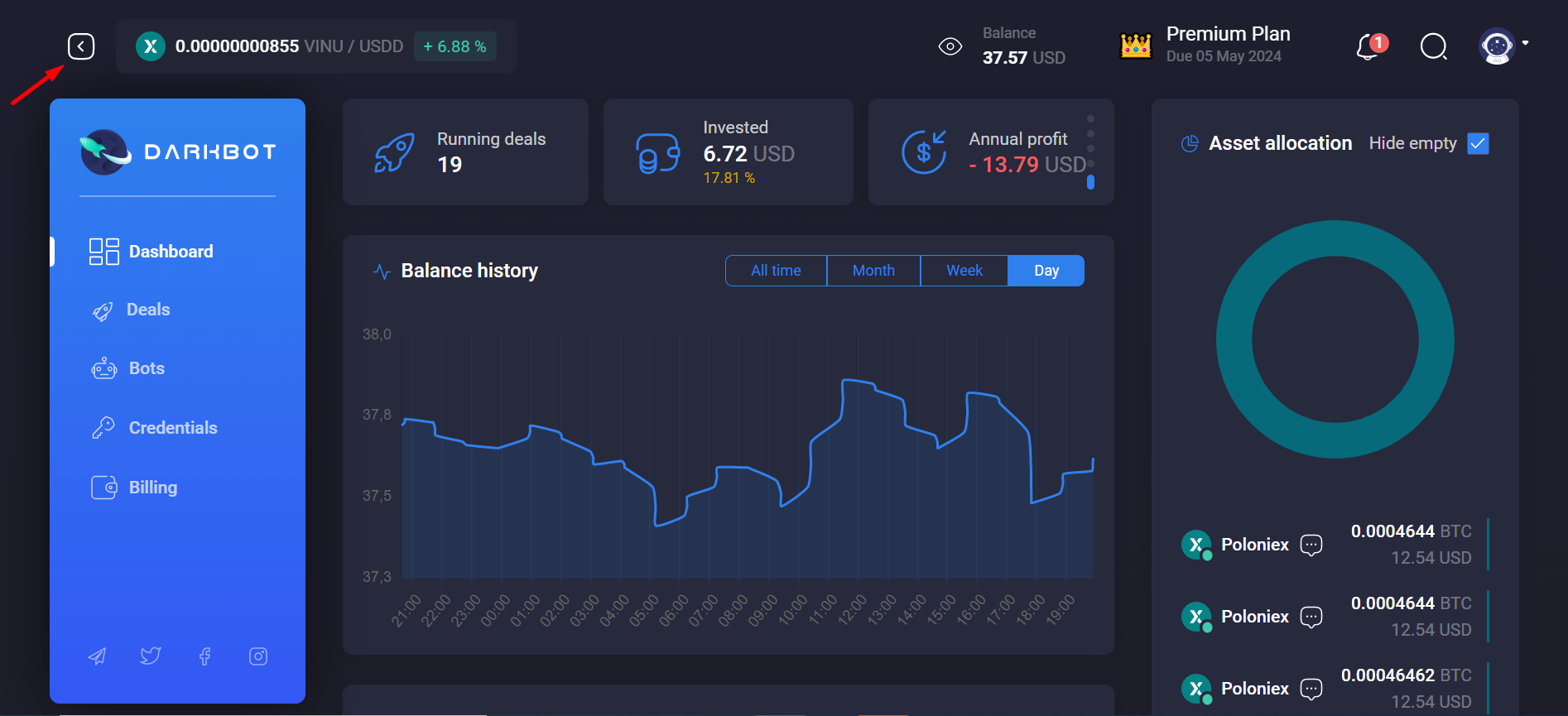Viewport: 1568px width, 716px height.
Task: Click the teal asset allocation donut chart
Action: 1234,339
